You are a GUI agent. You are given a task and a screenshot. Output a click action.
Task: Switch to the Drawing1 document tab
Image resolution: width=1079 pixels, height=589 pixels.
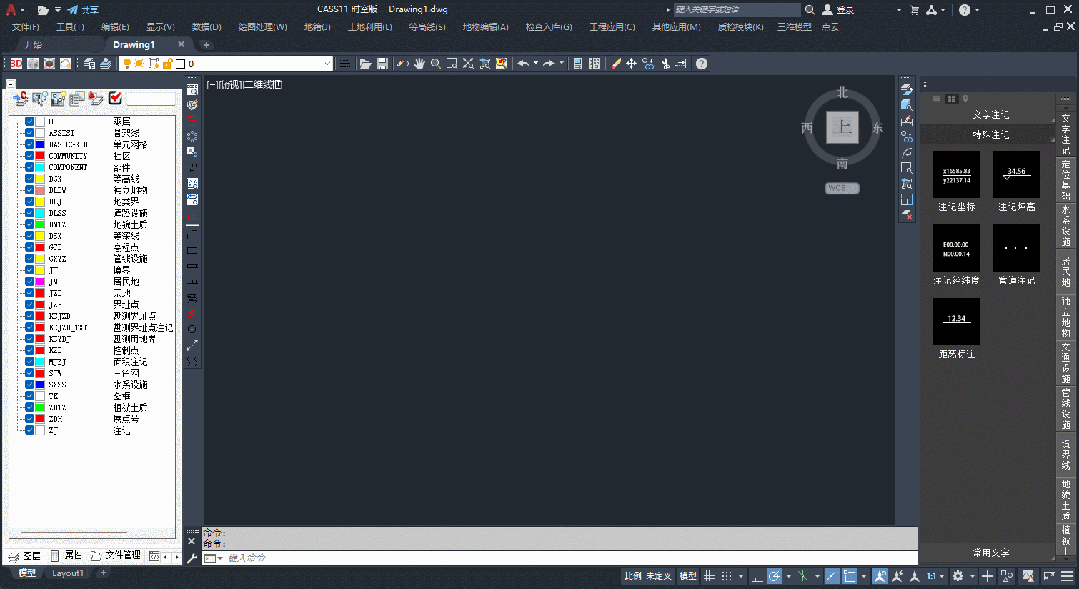click(134, 45)
